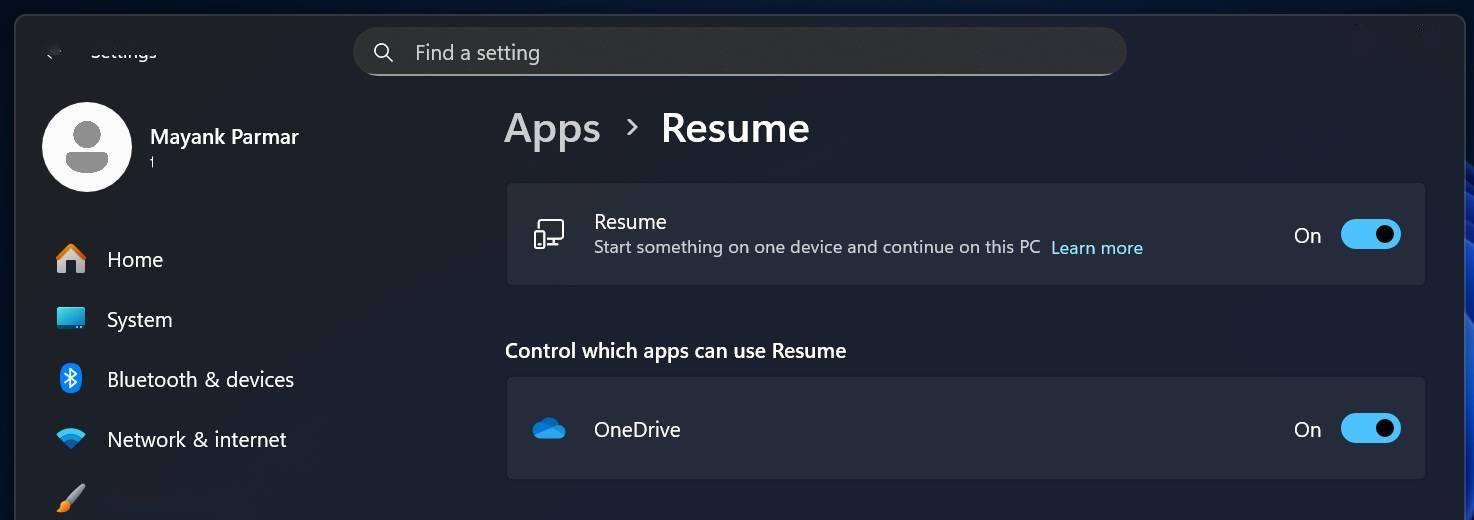Disable Resume for OneDrive toggle
Image resolution: width=1474 pixels, height=520 pixels.
tap(1370, 429)
